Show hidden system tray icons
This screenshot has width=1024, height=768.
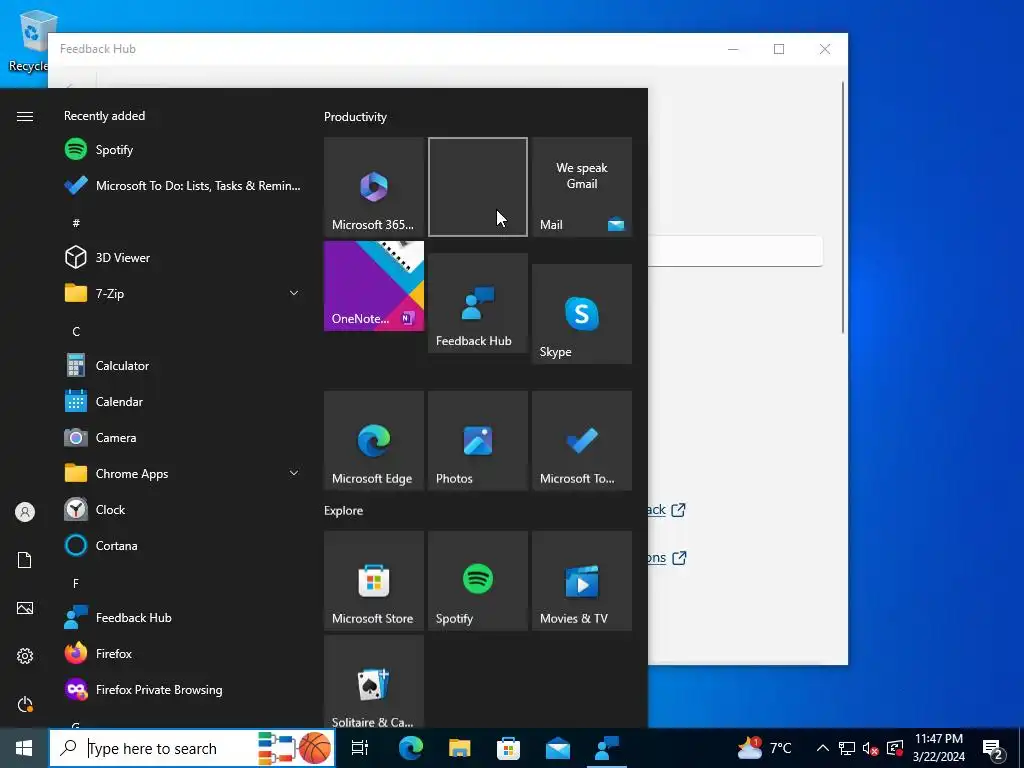click(x=823, y=748)
